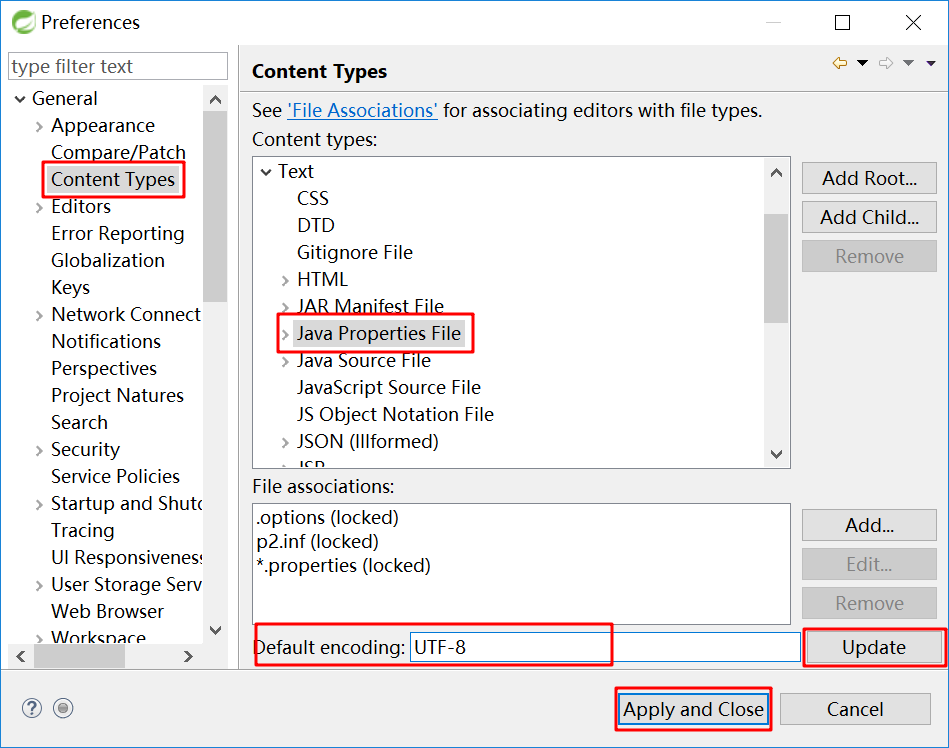Click Apply and Close button
949x748 pixels.
coord(694,709)
